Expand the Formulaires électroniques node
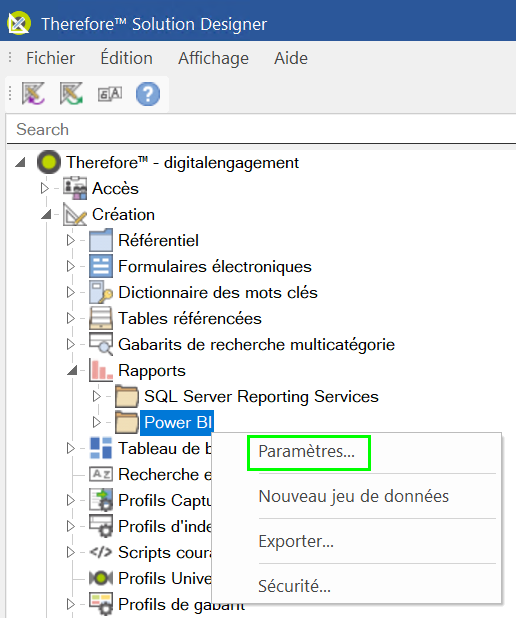 coord(71,266)
